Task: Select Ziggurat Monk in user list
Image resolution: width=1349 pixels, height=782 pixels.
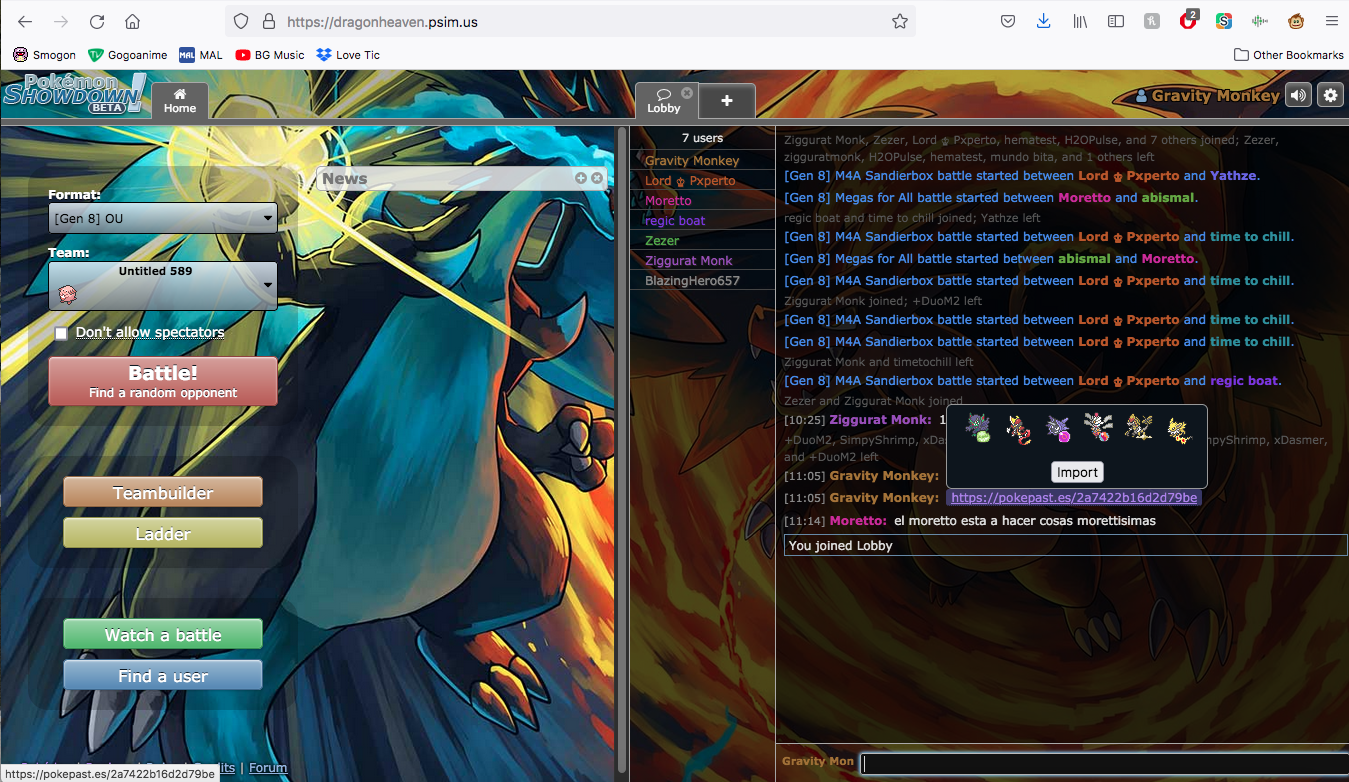Action: tap(702, 261)
